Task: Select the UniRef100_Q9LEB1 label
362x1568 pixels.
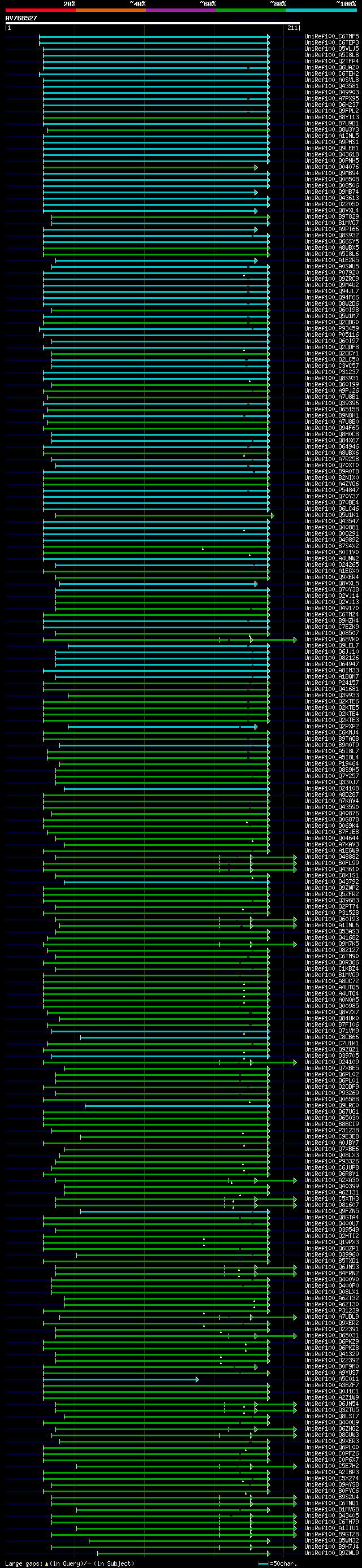Action: point(331,149)
